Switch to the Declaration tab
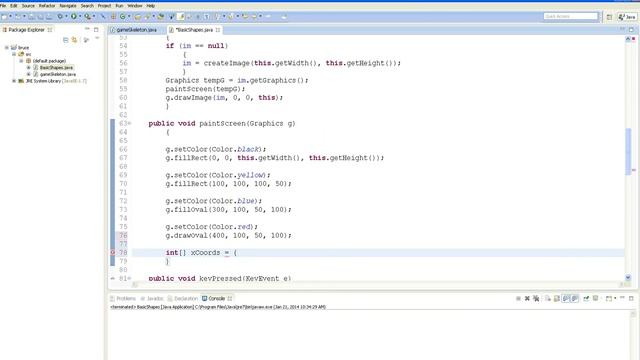 182,298
